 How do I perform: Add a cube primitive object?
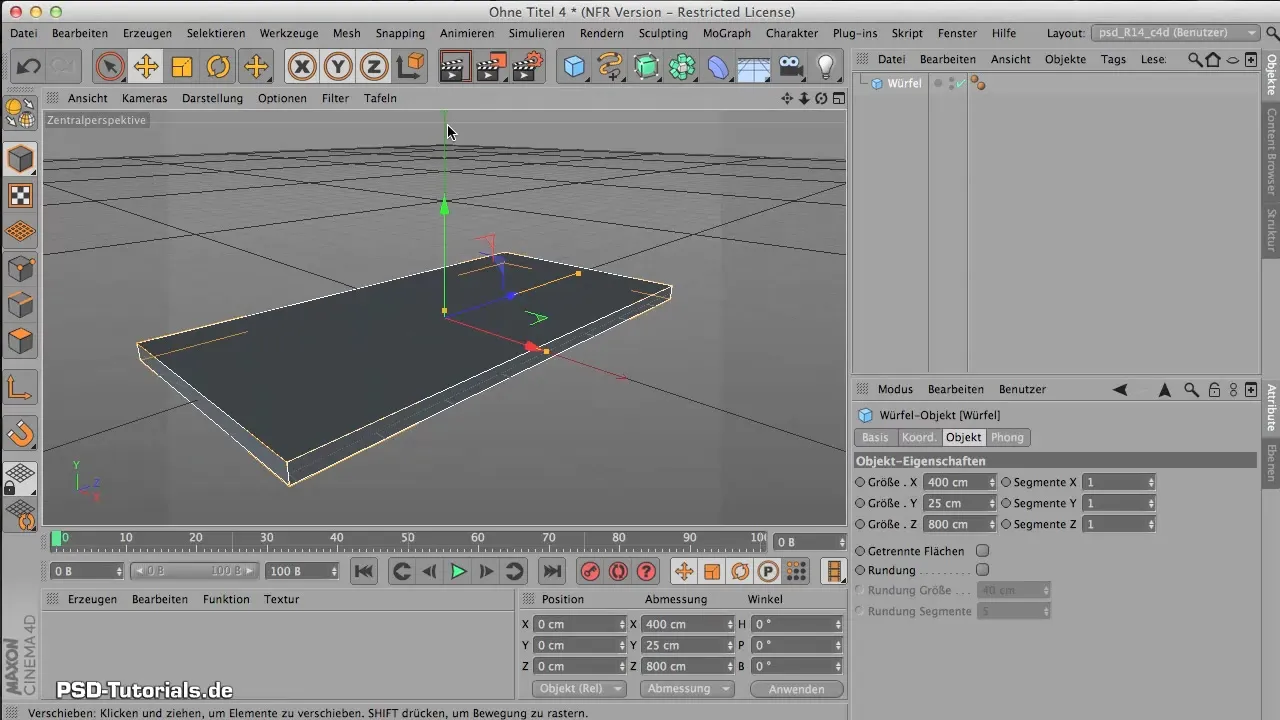pos(574,67)
